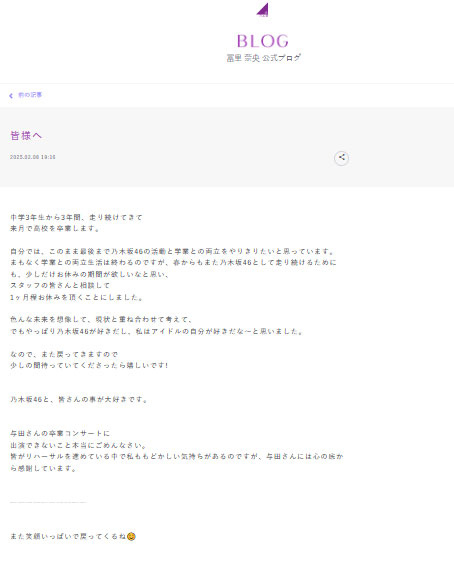Click the line なので、また戻ってきますので

coord(64,354)
